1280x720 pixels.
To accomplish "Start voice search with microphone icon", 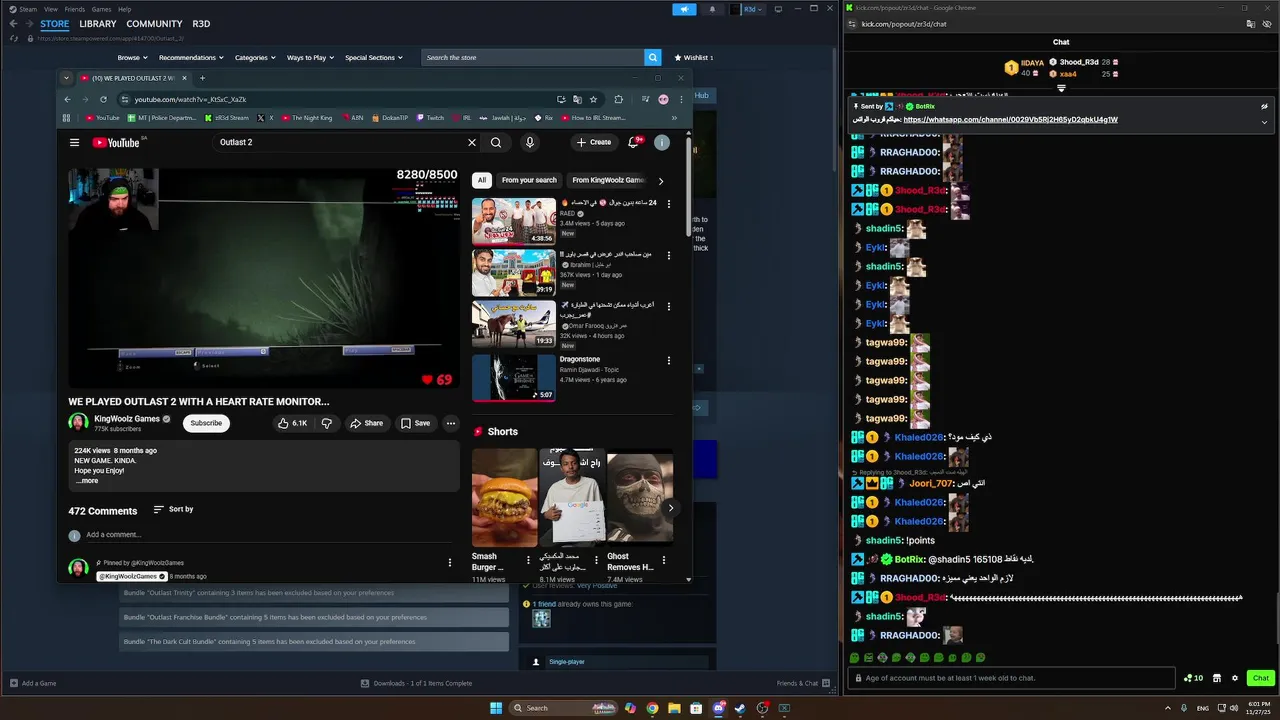I will [530, 142].
